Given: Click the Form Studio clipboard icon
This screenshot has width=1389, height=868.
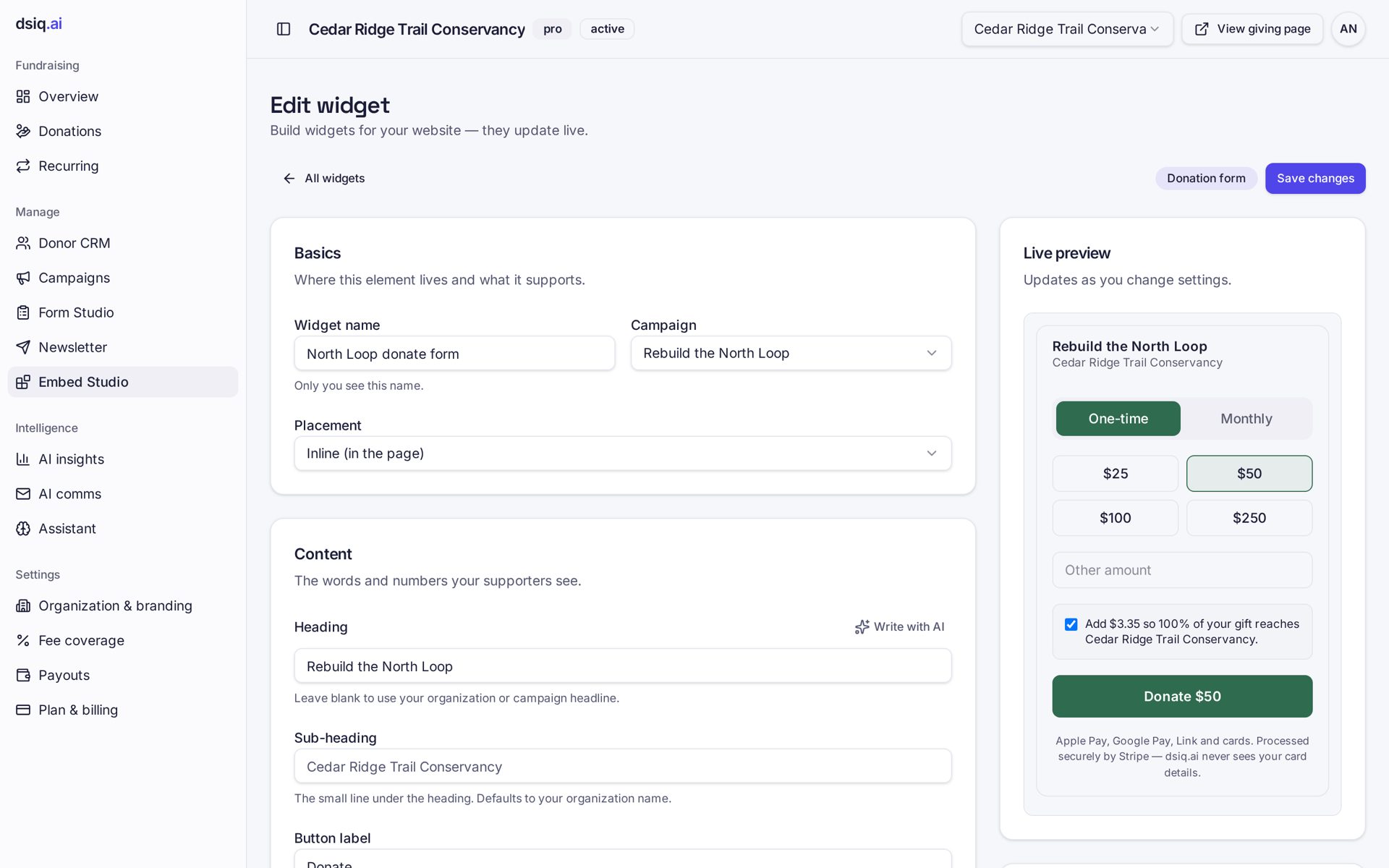Looking at the screenshot, I should tap(23, 312).
